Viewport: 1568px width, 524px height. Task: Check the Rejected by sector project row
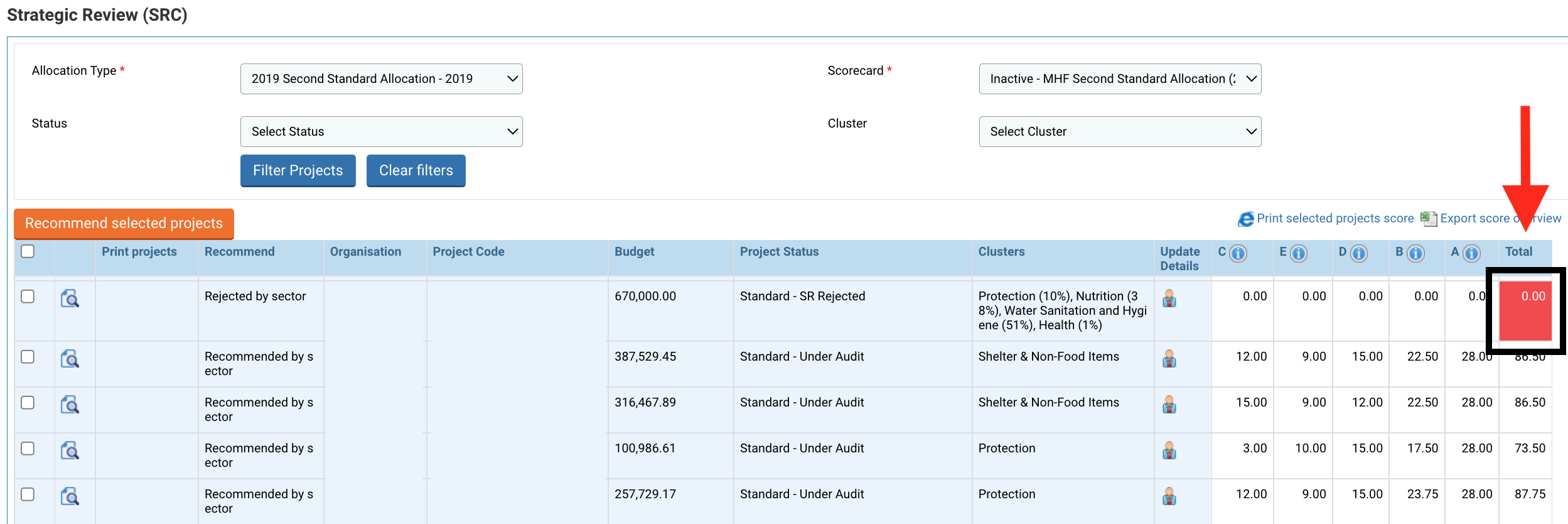tap(28, 296)
